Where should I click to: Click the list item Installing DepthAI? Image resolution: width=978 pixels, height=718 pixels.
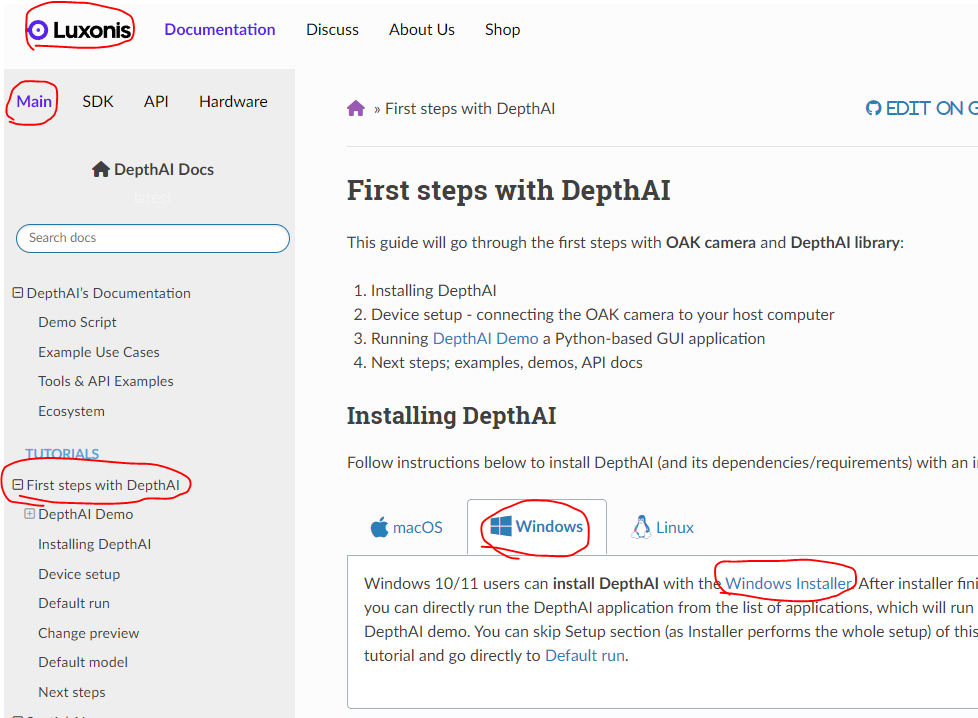click(x=433, y=291)
